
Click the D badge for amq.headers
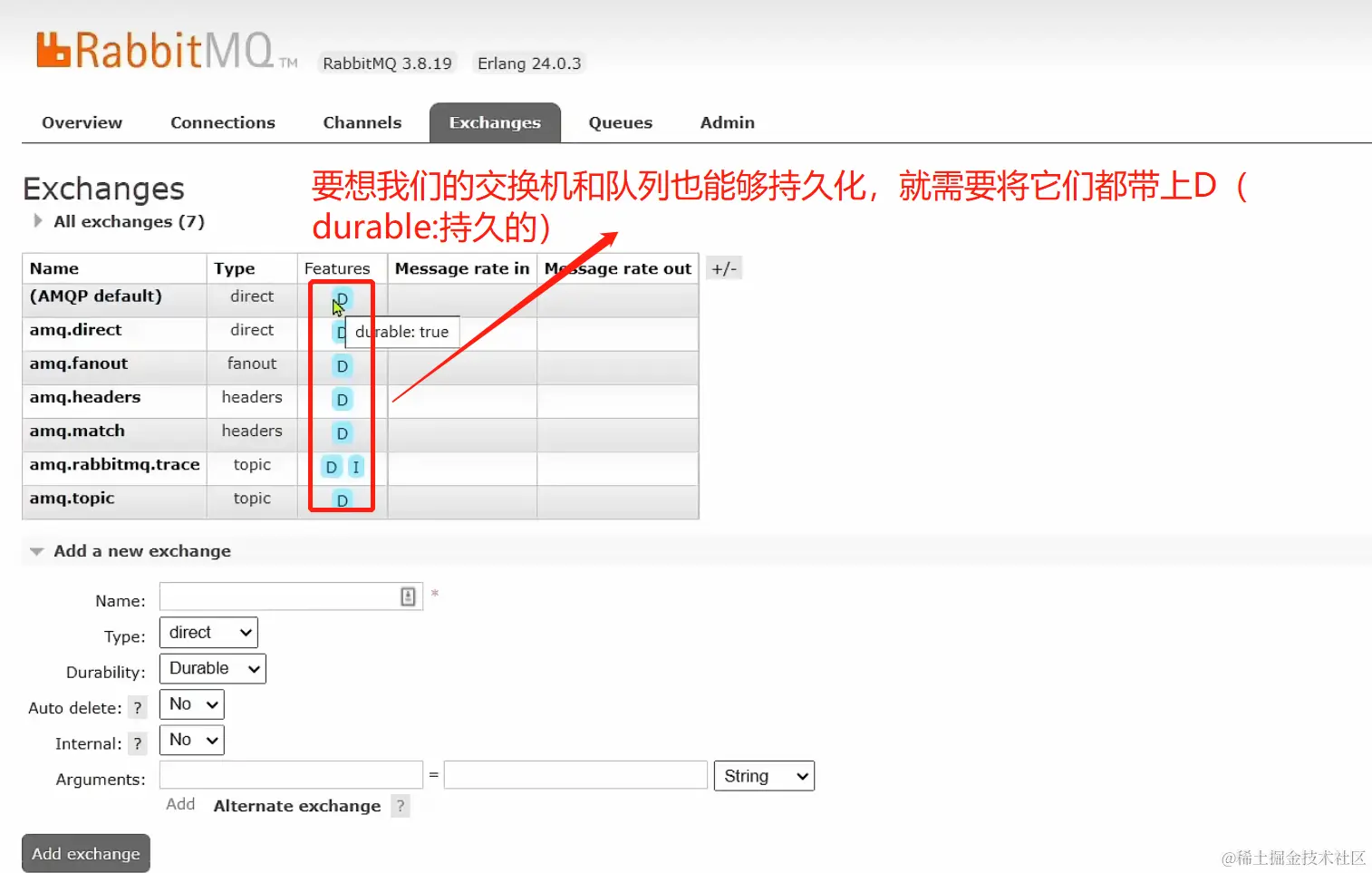coord(342,400)
